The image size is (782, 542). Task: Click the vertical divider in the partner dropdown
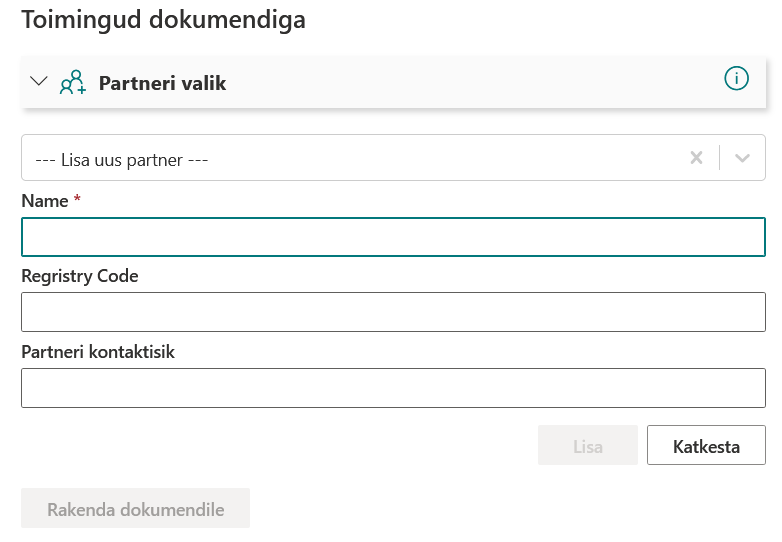coord(719,158)
